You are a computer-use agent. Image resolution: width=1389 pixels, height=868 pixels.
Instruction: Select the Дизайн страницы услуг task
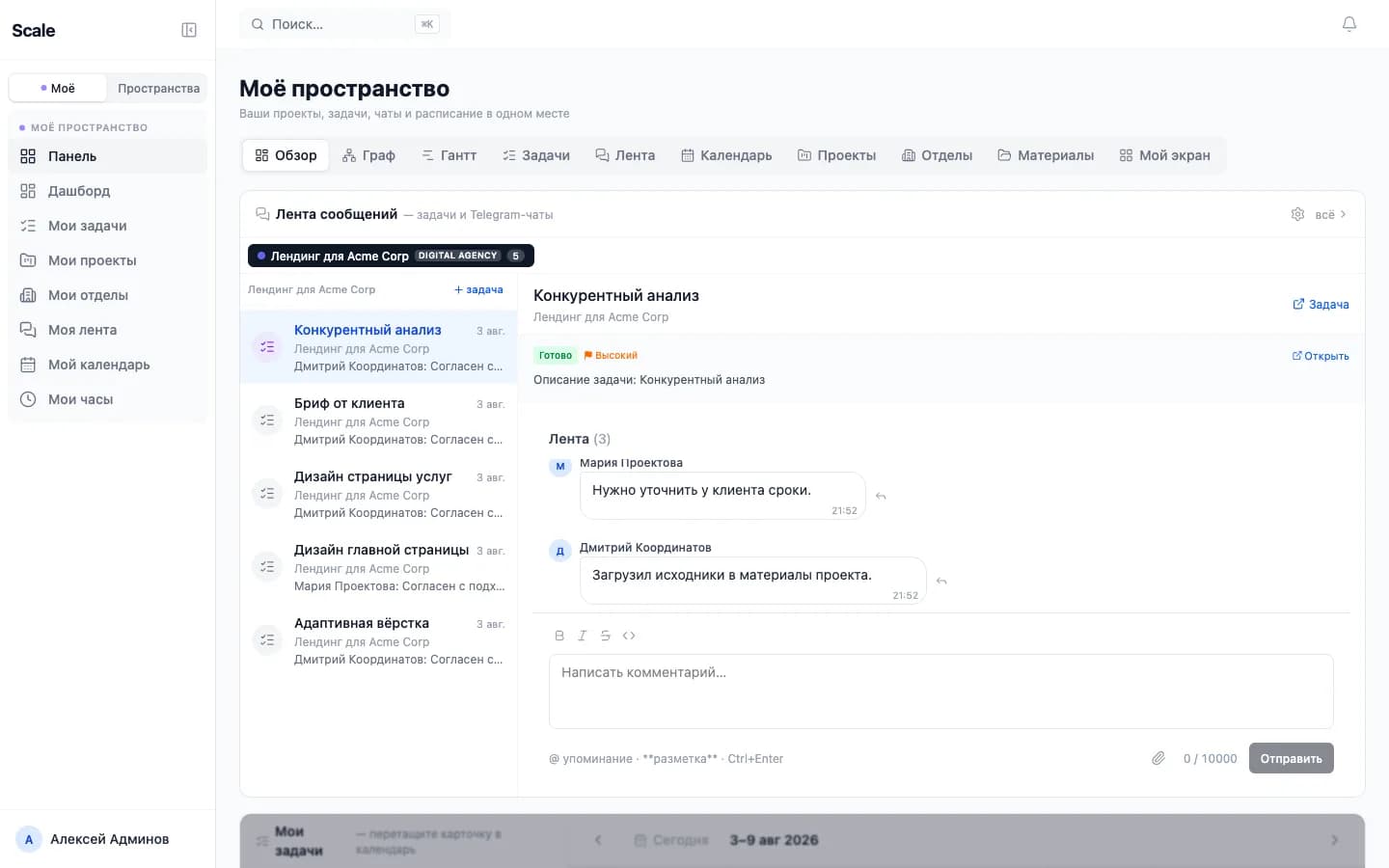[379, 494]
